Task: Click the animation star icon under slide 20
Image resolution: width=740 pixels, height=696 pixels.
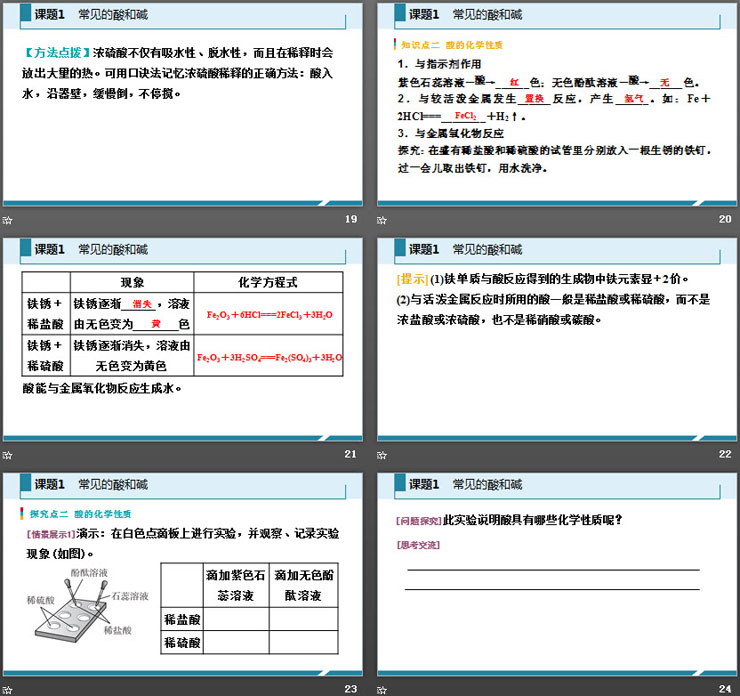Action: [x=382, y=220]
